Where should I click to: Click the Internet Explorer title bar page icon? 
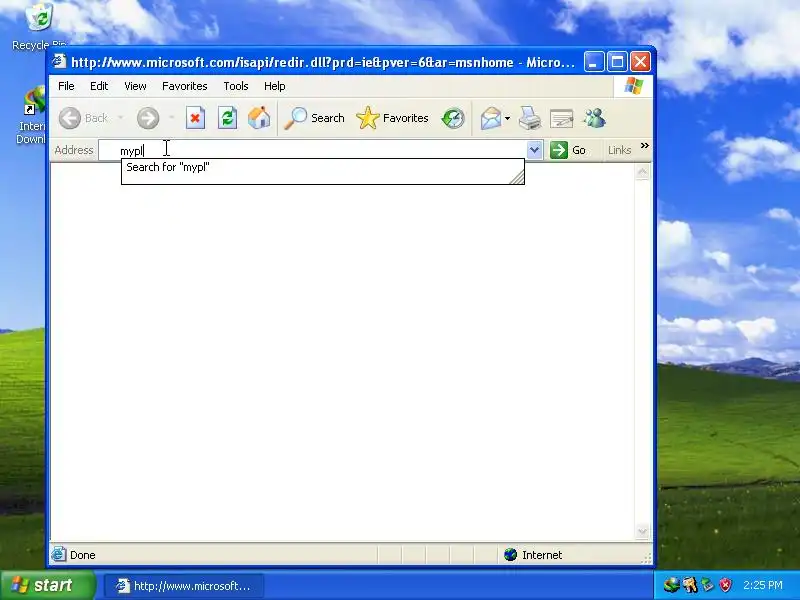[x=59, y=61]
